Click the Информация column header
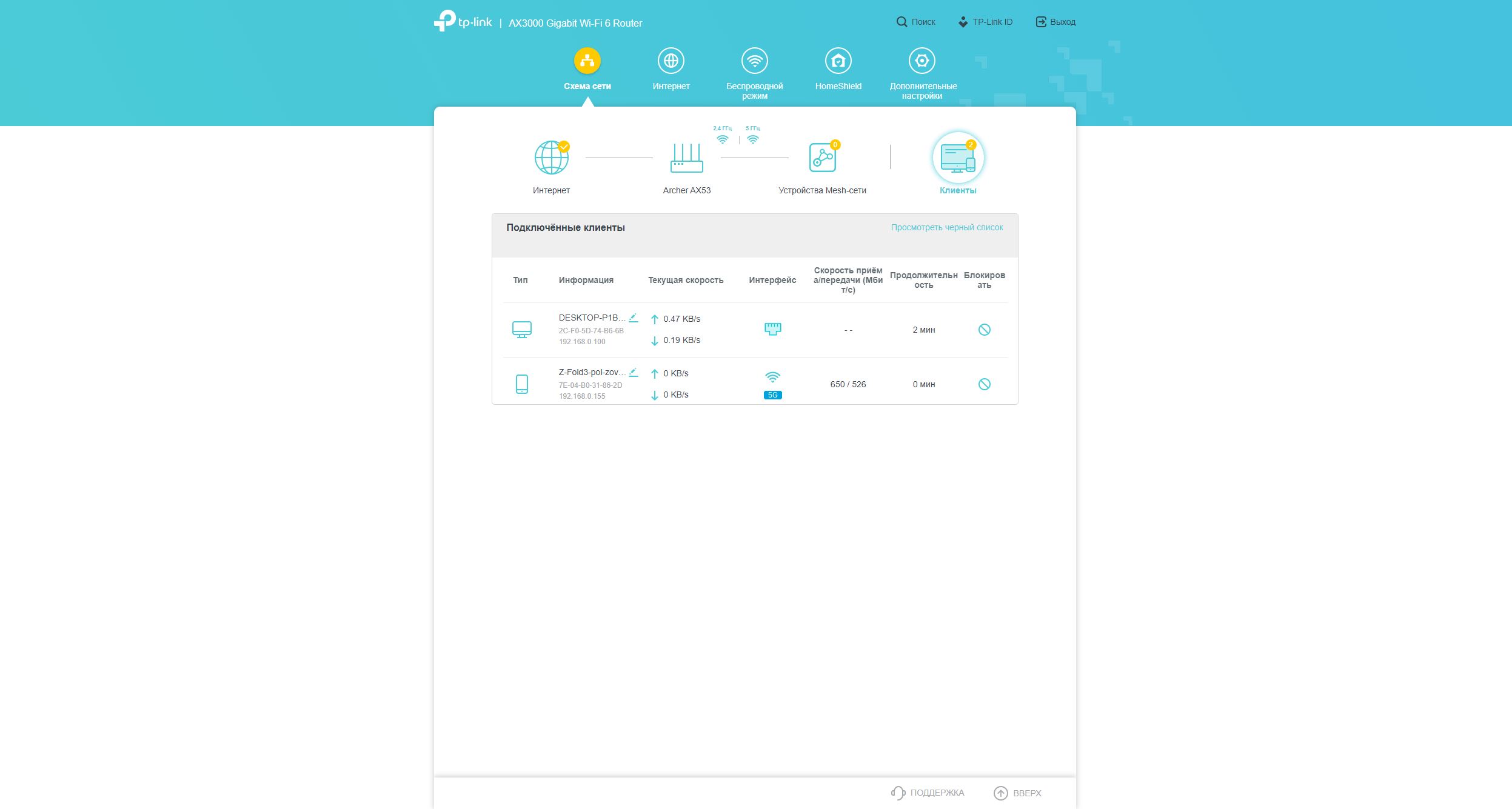1512x809 pixels. pos(586,280)
